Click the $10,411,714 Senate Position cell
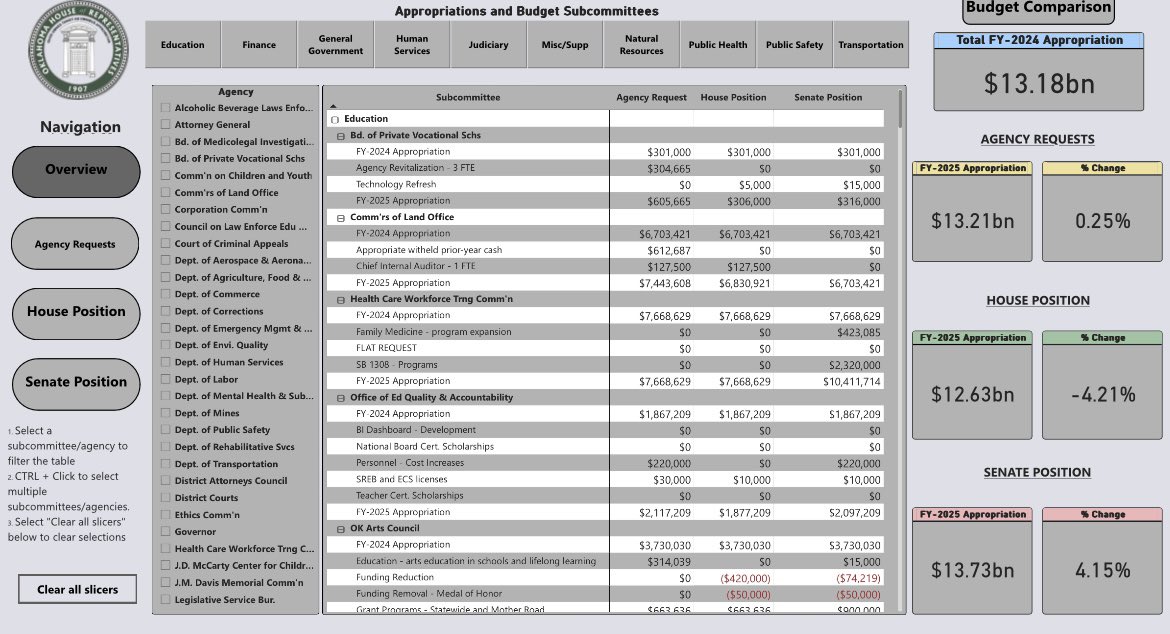 851,382
